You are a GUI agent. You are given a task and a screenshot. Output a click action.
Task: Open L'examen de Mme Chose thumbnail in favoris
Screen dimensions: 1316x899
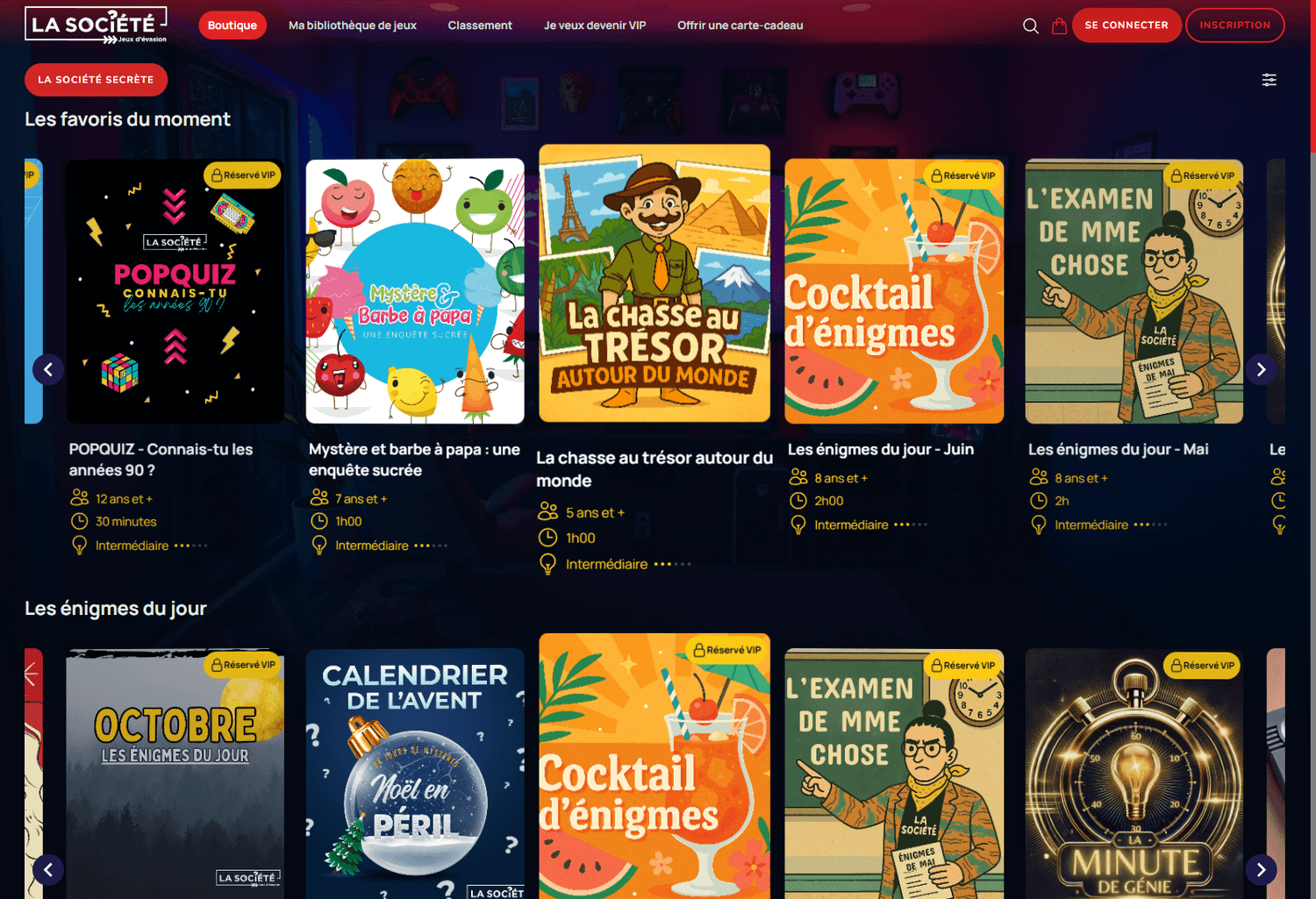click(x=1134, y=291)
